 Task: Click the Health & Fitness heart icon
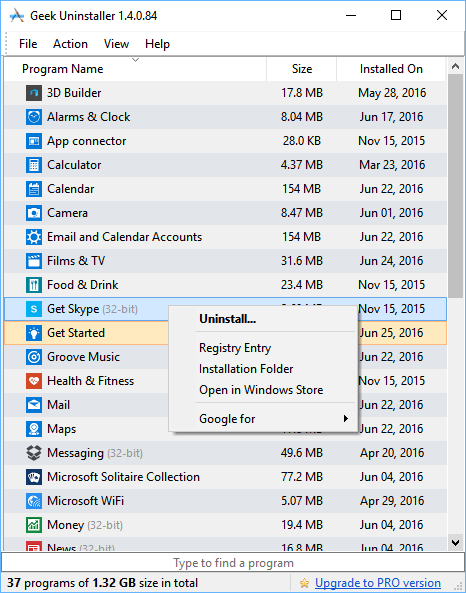[x=34, y=381]
